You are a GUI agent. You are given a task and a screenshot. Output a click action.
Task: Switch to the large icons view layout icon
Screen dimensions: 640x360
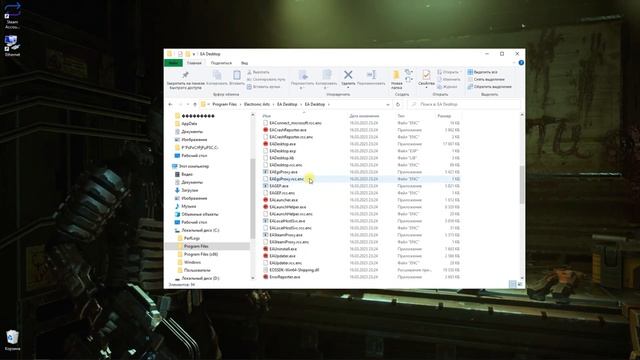pyautogui.click(x=520, y=284)
